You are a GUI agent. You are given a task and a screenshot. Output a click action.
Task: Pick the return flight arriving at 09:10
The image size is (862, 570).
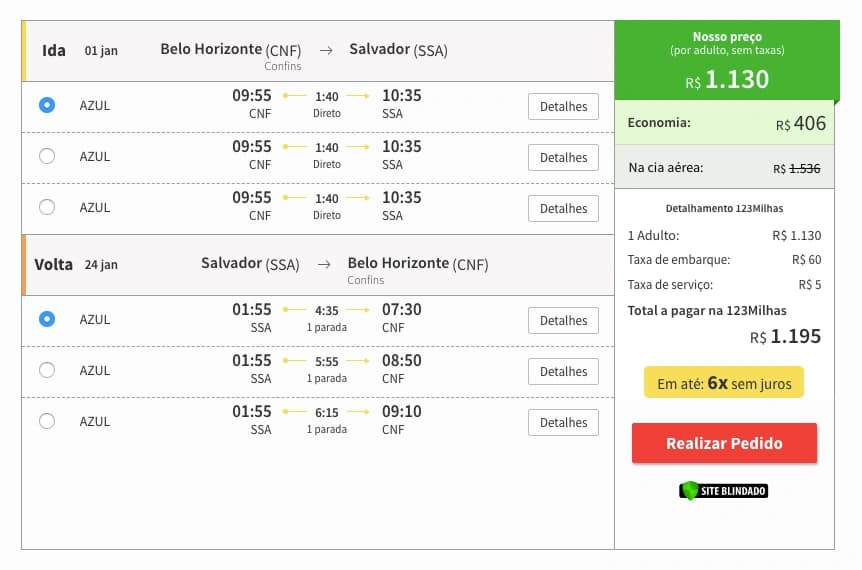pyautogui.click(x=47, y=421)
